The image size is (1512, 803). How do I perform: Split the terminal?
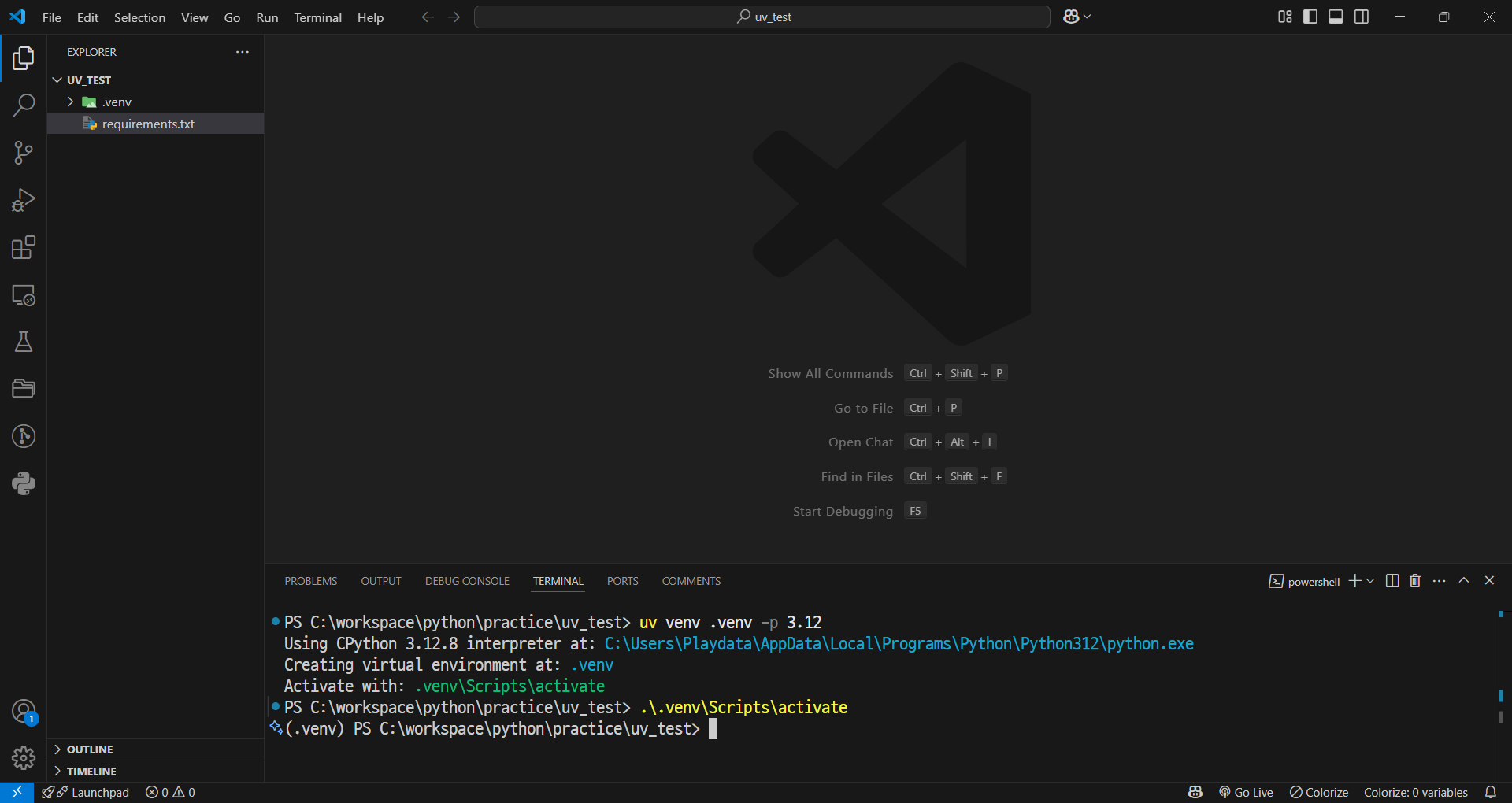pyautogui.click(x=1392, y=581)
